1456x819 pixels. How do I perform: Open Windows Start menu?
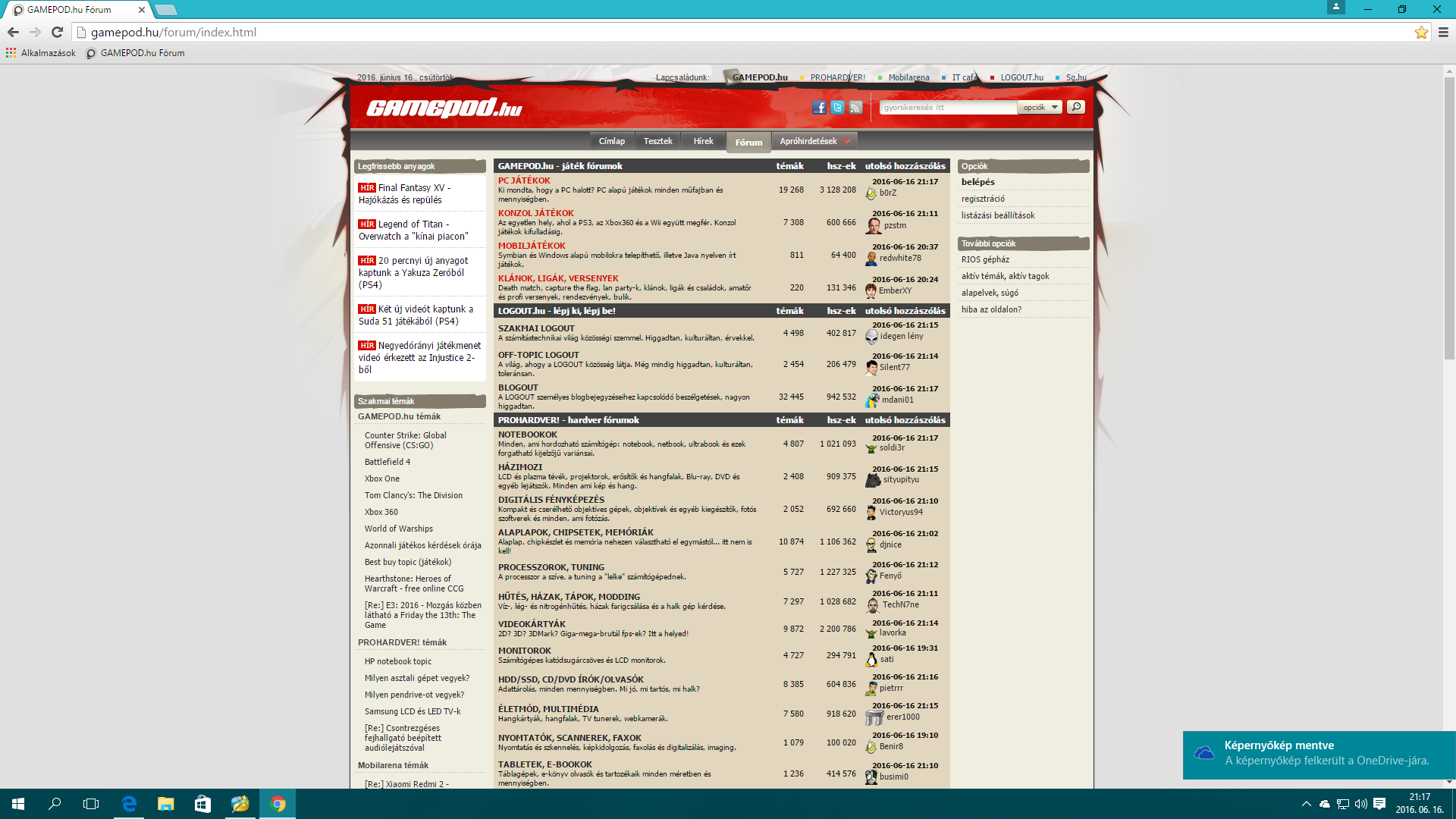coord(18,804)
